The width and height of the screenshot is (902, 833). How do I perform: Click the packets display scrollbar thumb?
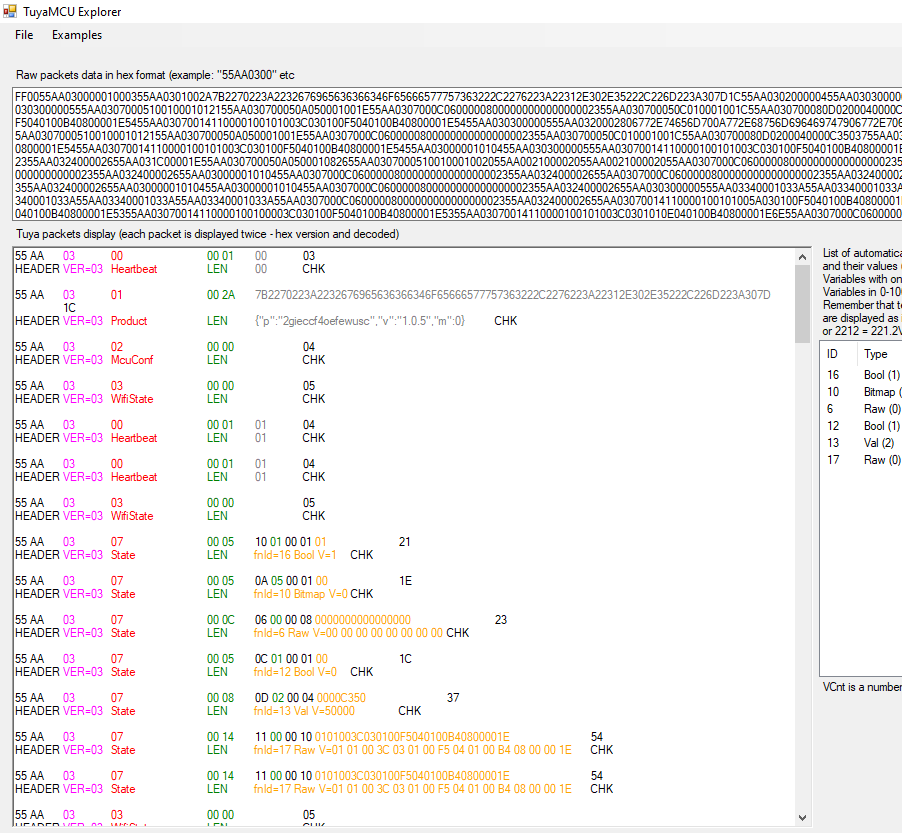tap(802, 304)
